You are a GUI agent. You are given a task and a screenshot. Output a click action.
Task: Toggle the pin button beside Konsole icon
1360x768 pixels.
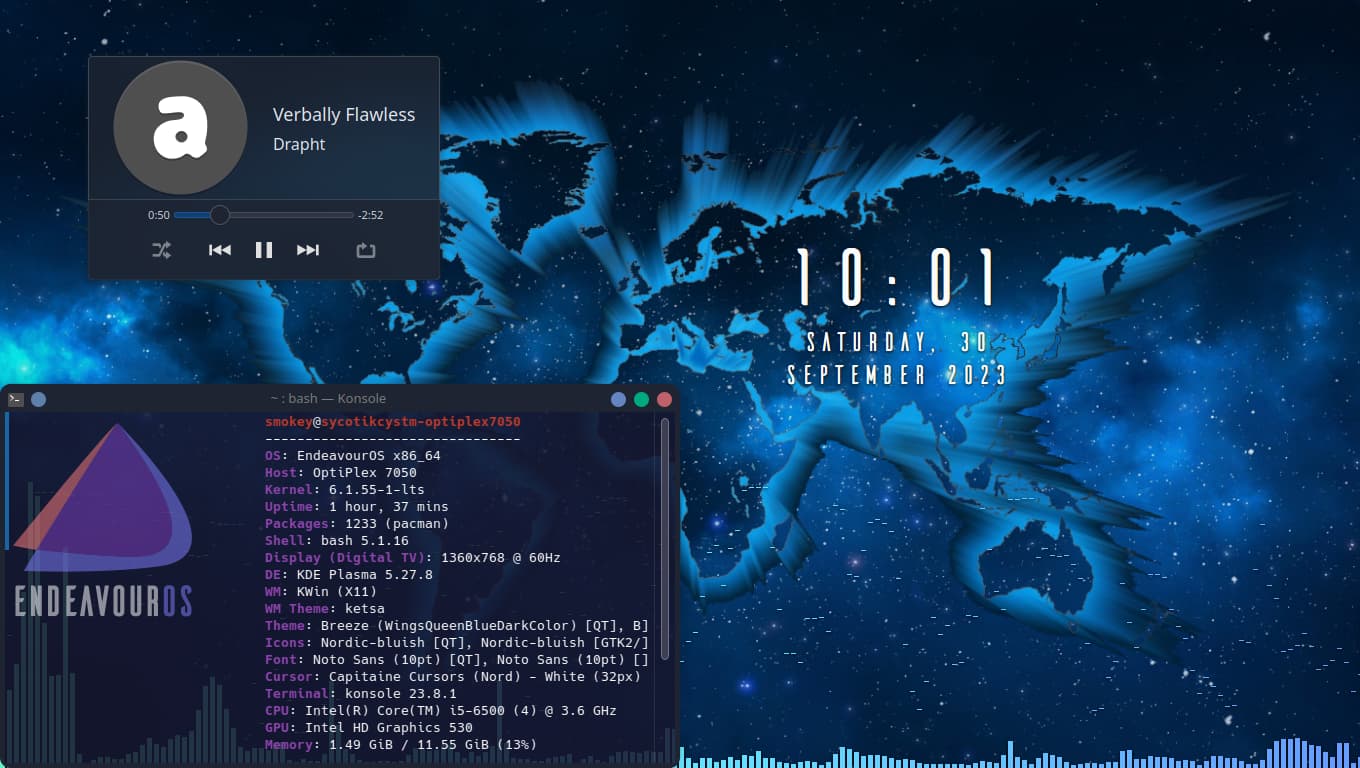38,399
